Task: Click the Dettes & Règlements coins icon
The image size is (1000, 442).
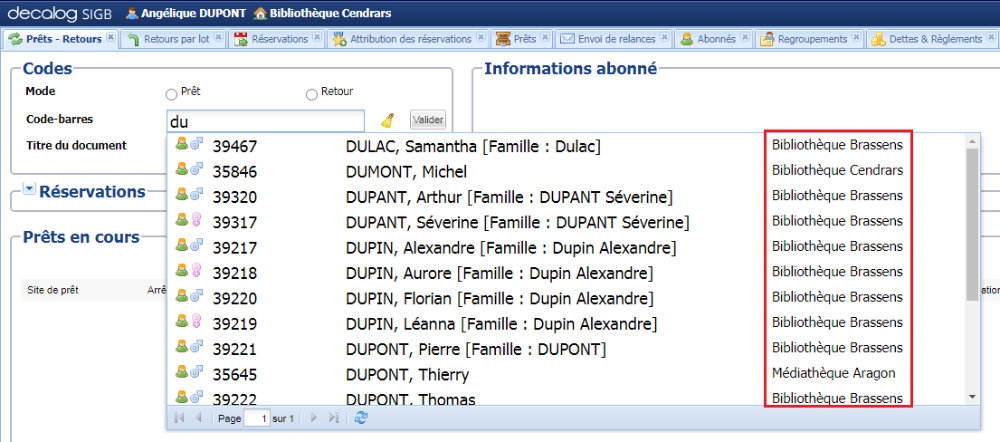Action: (879, 40)
